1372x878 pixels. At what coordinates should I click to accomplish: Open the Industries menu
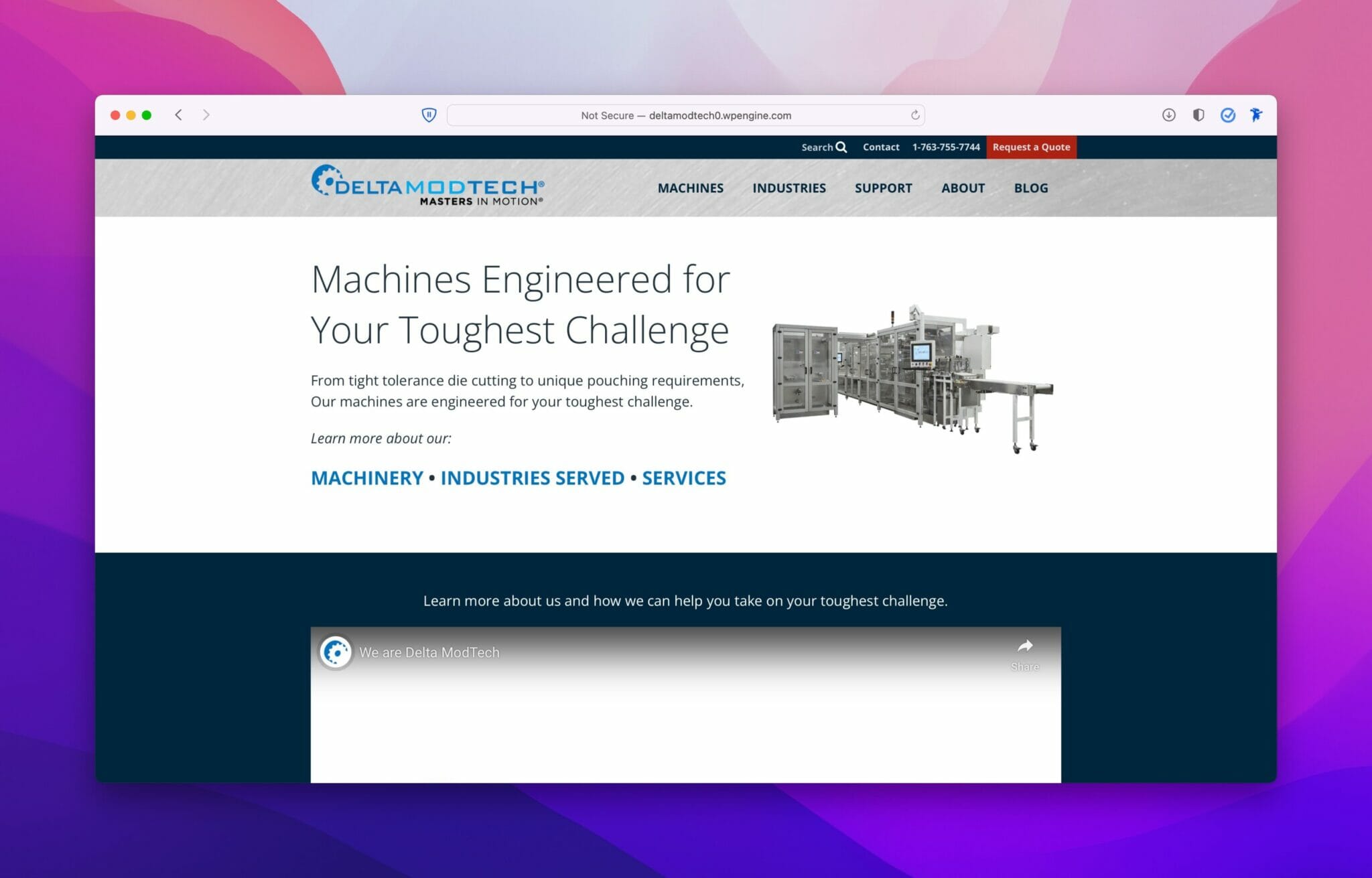pos(788,188)
